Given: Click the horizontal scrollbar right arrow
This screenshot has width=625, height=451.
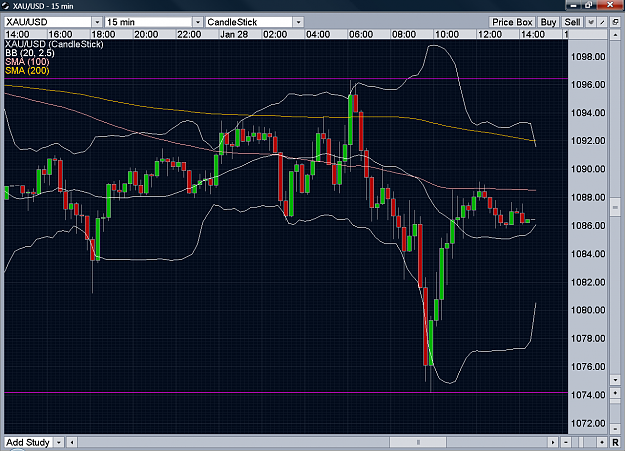Looking at the screenshot, I should (553, 442).
